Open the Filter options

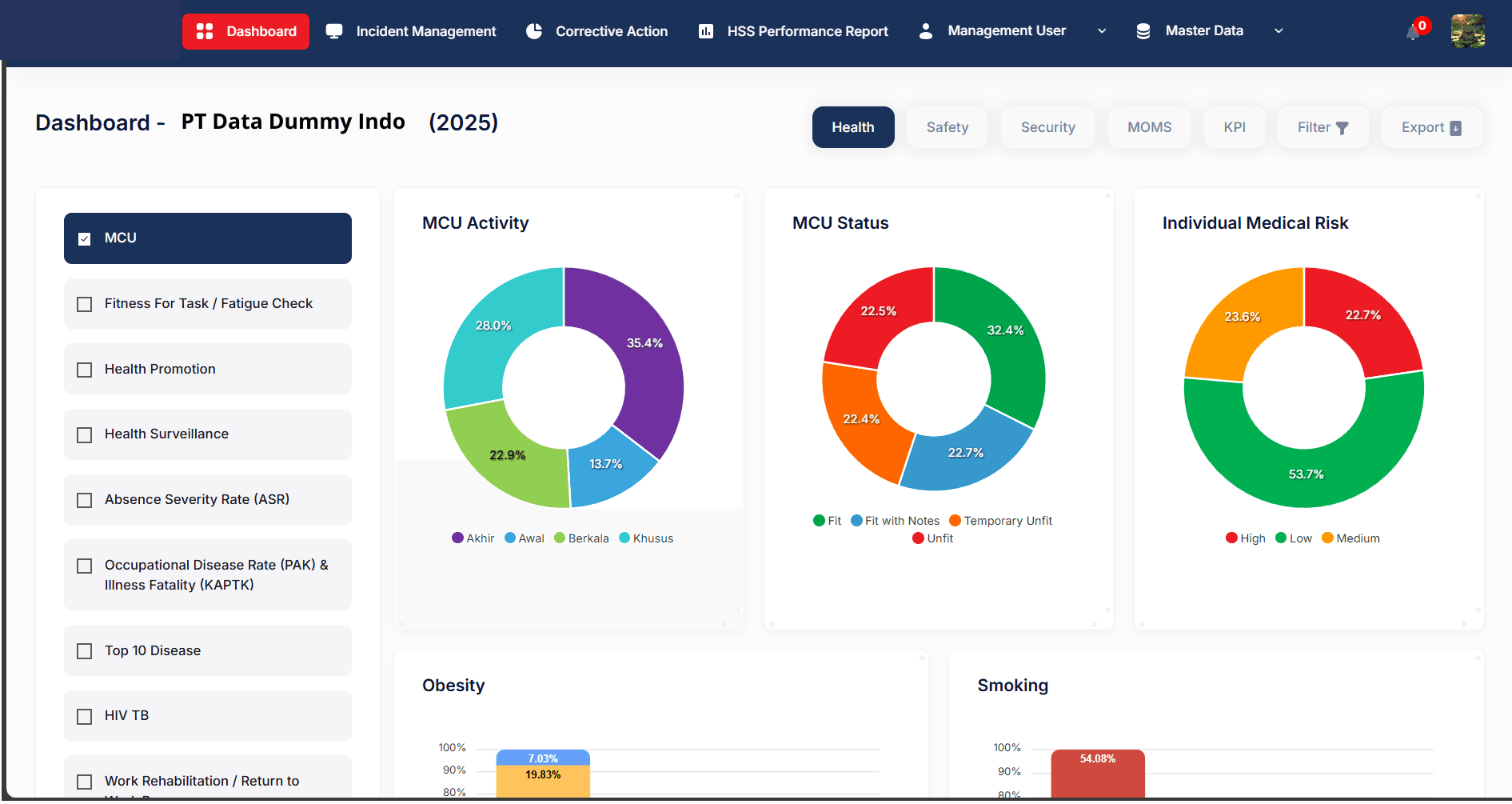[x=1323, y=127]
